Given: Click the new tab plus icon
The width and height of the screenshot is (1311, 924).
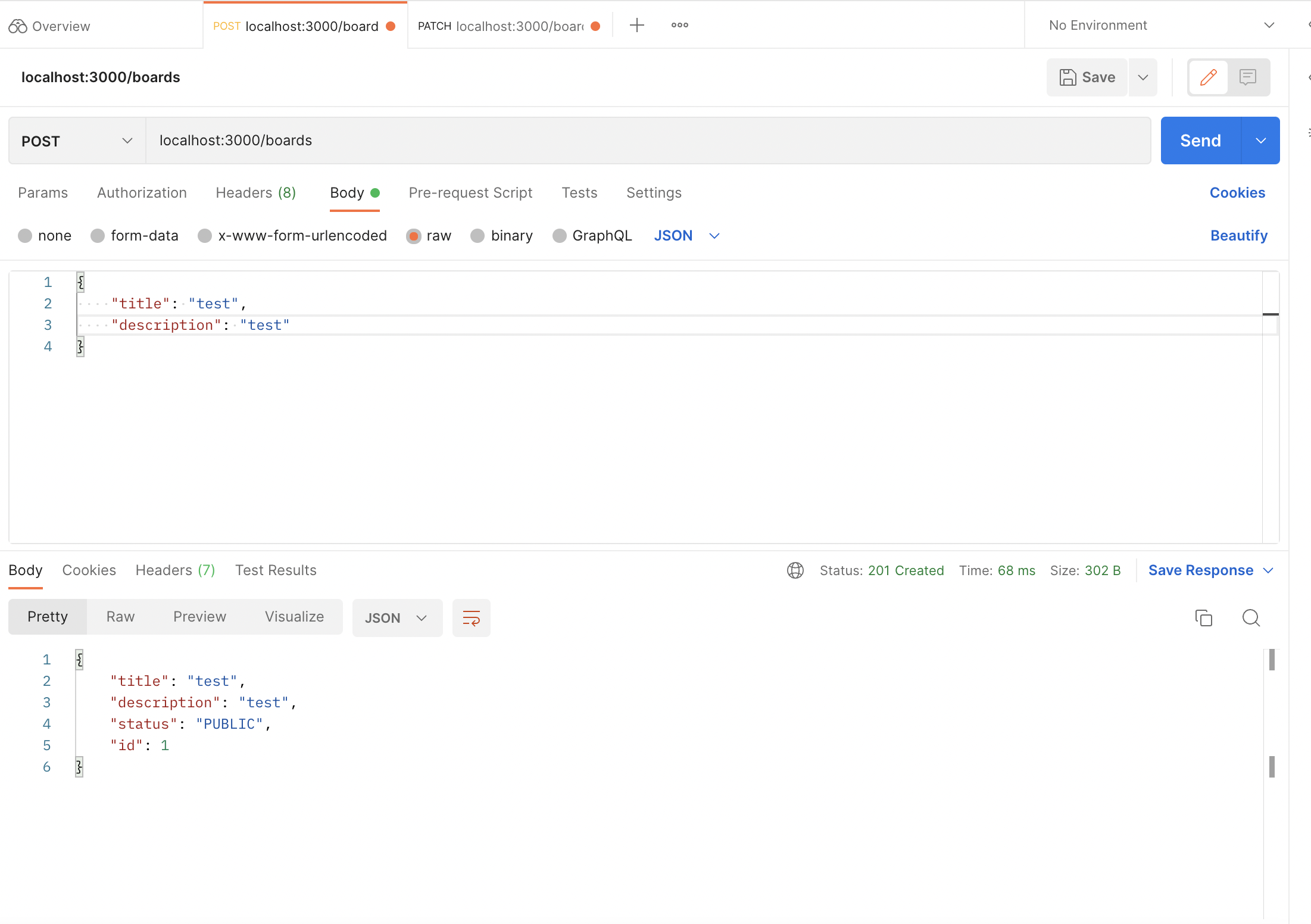Looking at the screenshot, I should (x=636, y=25).
